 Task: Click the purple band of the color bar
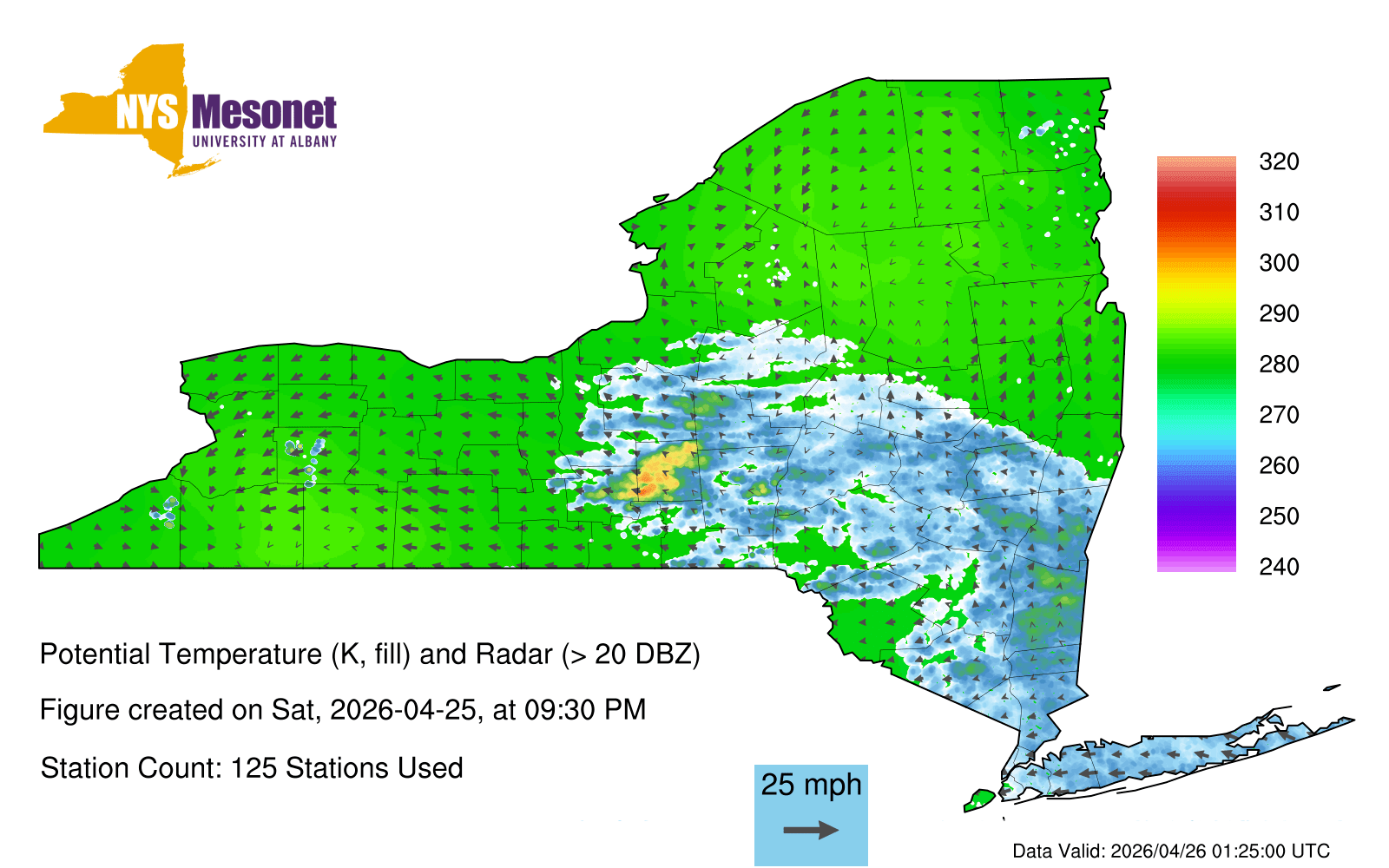tap(1195, 519)
